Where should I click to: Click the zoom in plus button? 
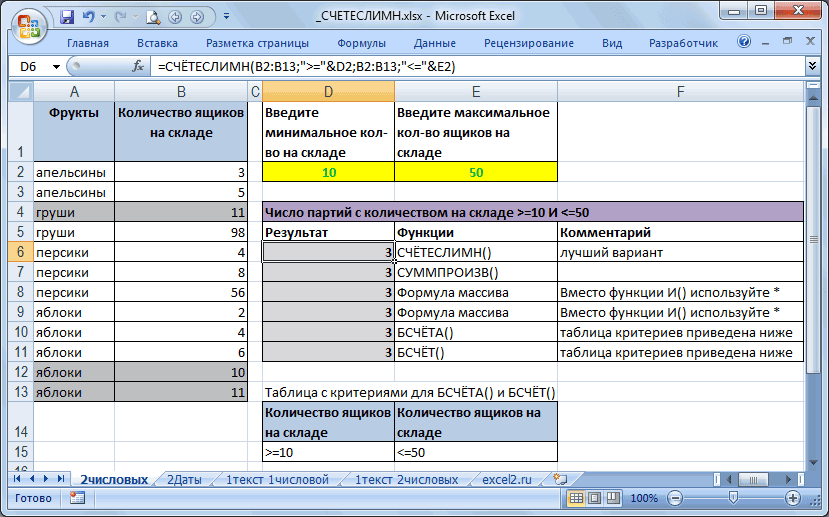point(793,498)
